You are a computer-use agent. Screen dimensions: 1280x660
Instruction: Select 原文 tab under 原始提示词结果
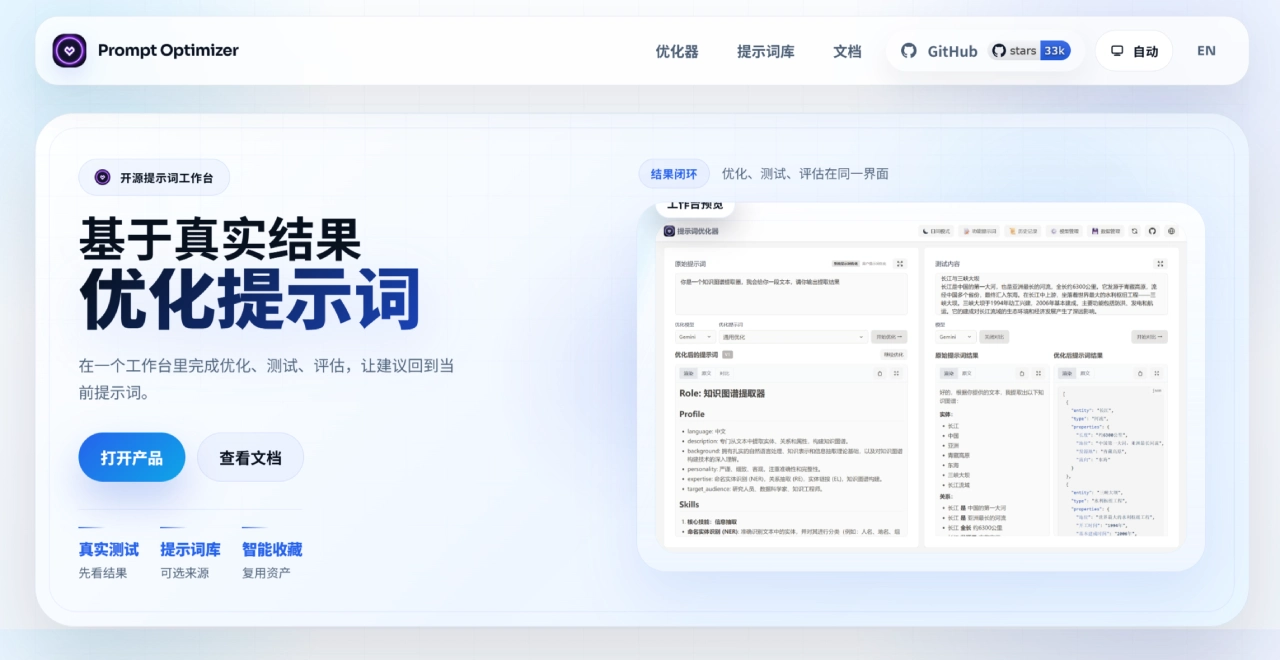coord(967,373)
